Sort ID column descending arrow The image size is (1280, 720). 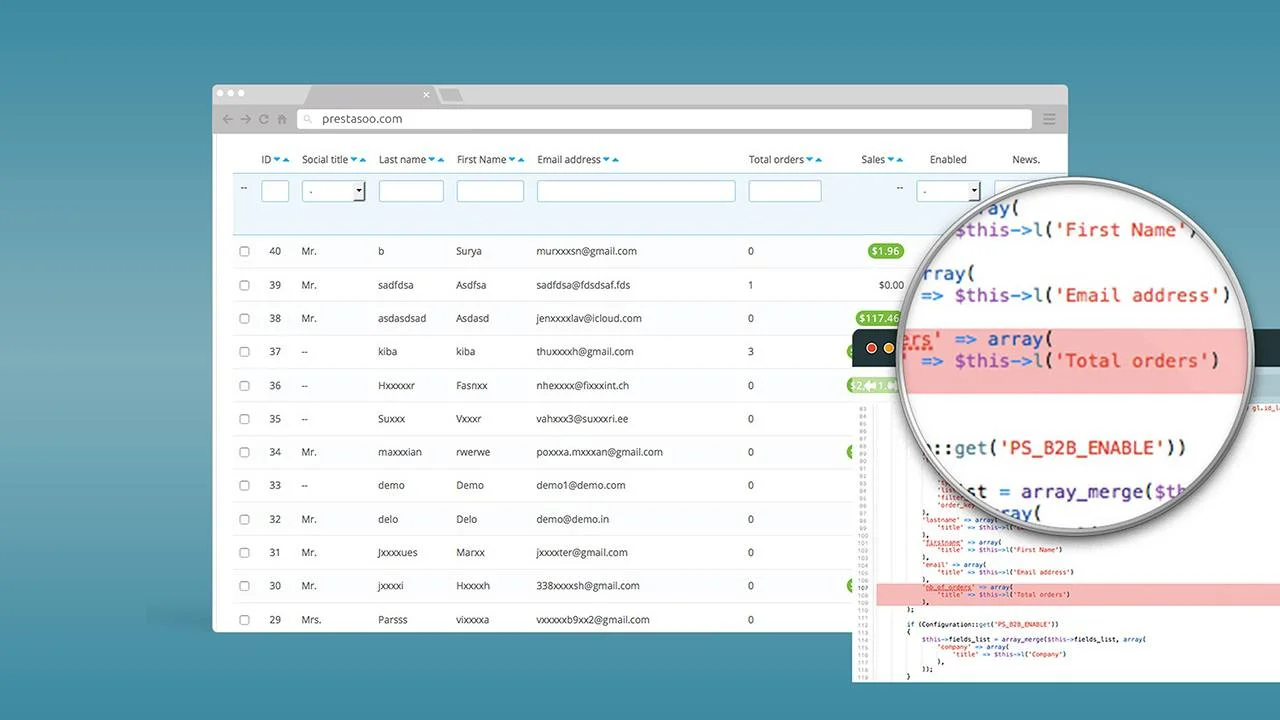pos(277,160)
